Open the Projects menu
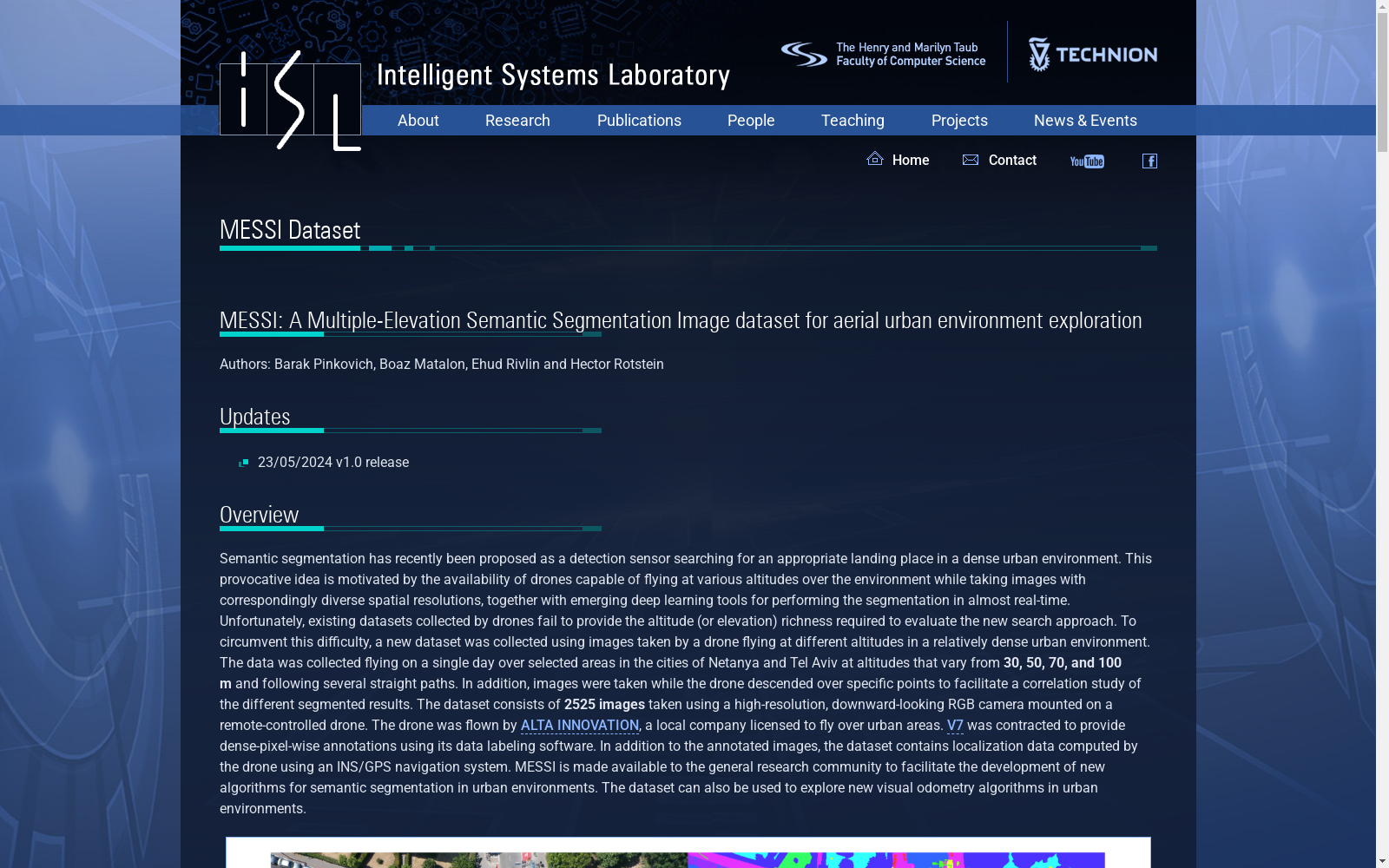The width and height of the screenshot is (1389, 868). pyautogui.click(x=959, y=121)
